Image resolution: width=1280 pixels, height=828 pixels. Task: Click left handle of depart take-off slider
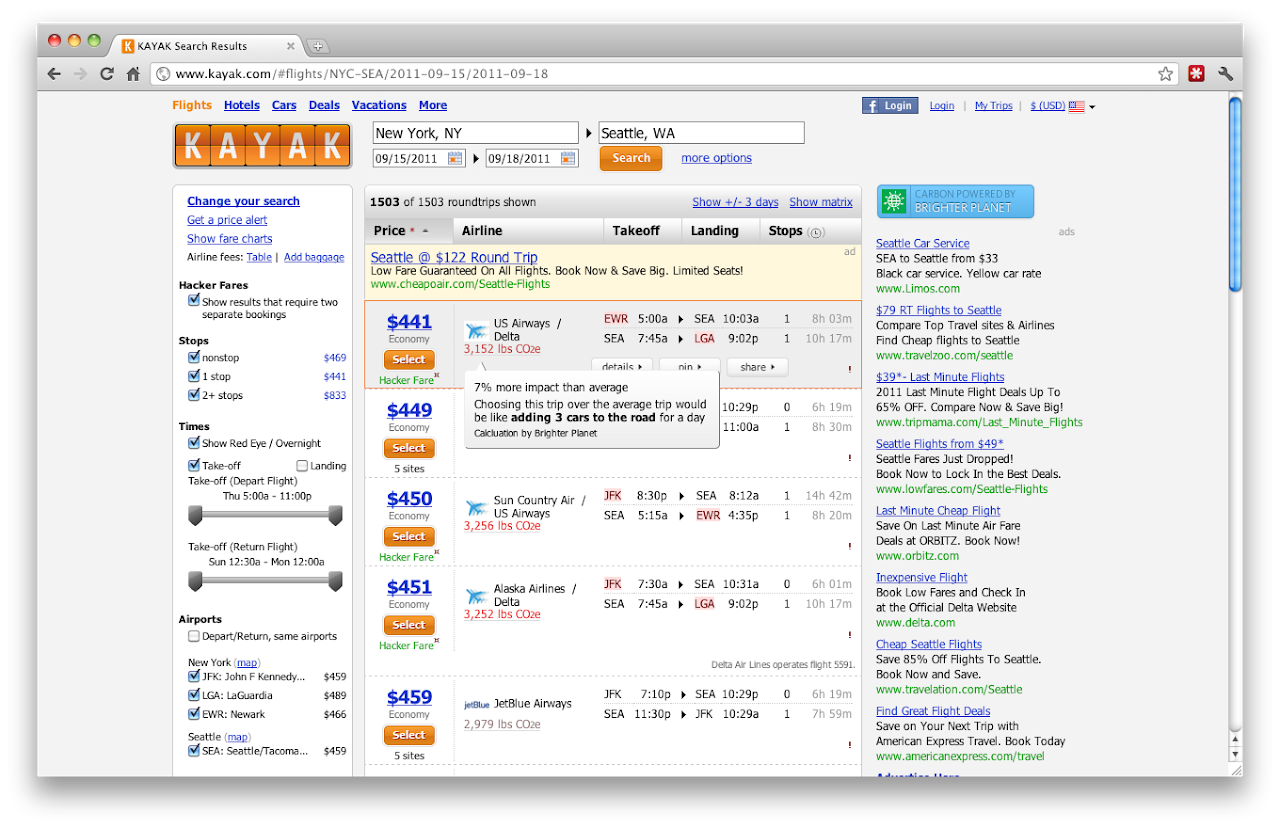(195, 515)
